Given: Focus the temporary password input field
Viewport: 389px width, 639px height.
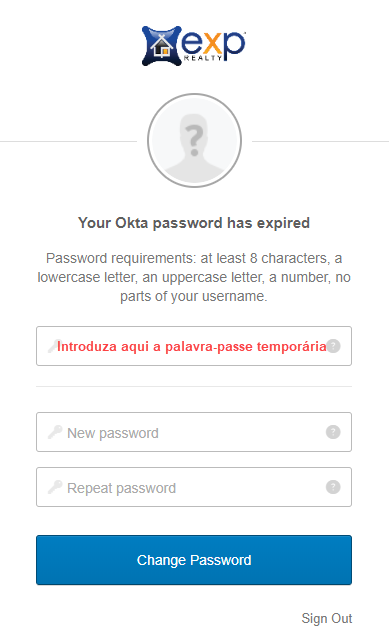Looking at the screenshot, I should coord(194,346).
